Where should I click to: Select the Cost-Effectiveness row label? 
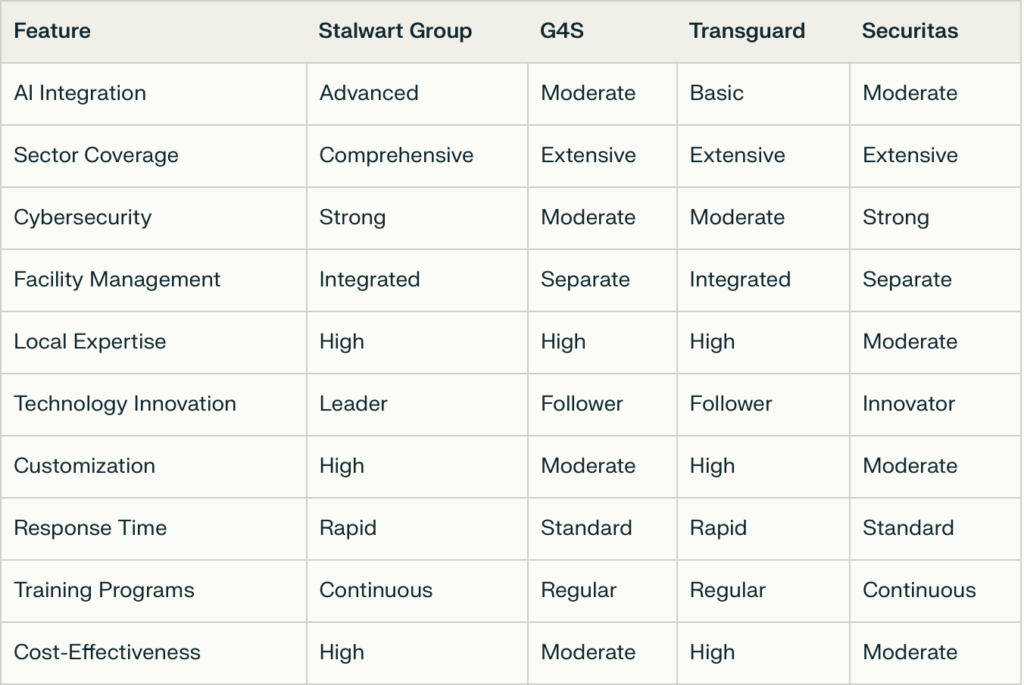point(107,652)
